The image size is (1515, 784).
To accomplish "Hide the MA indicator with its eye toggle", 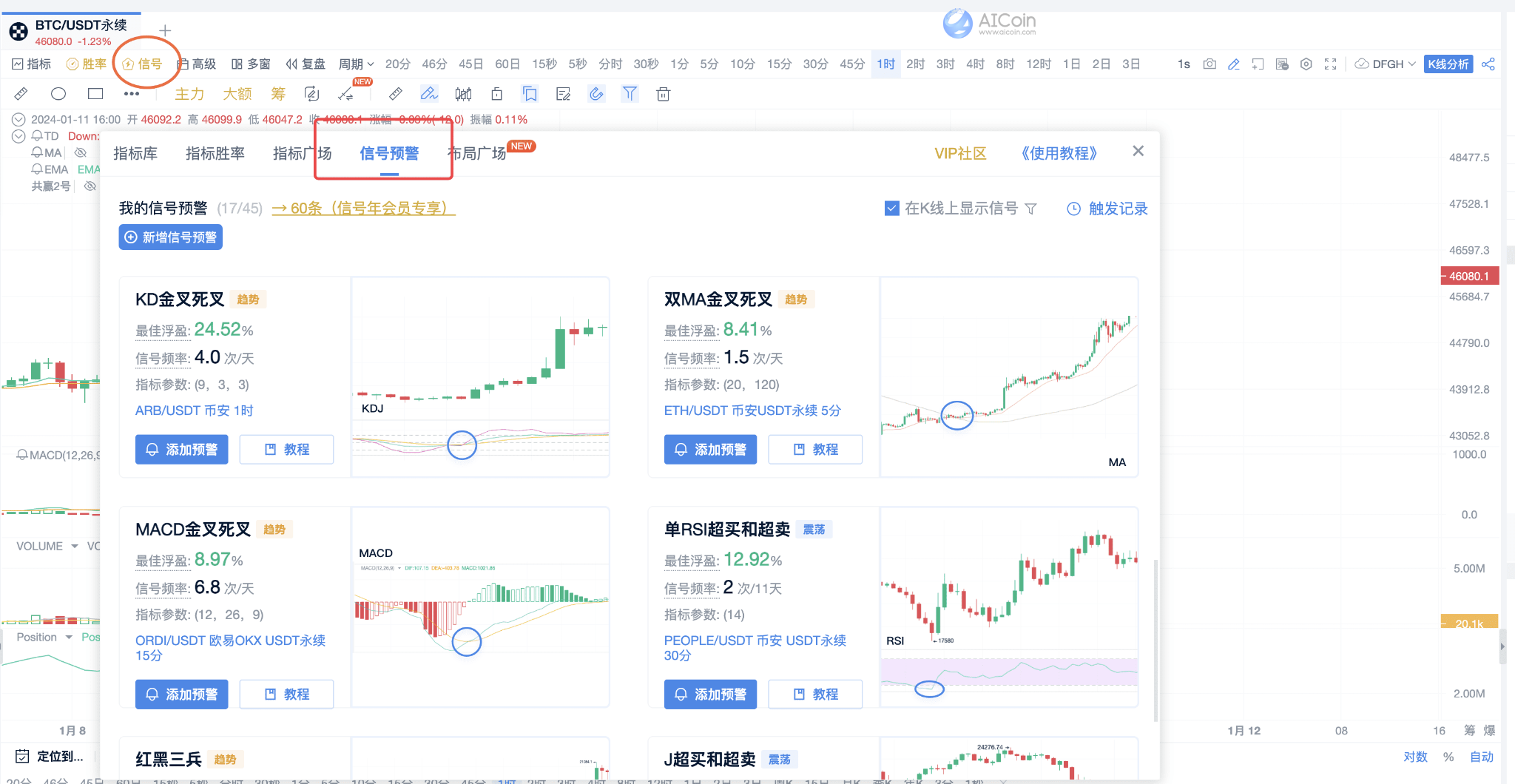I will (81, 152).
